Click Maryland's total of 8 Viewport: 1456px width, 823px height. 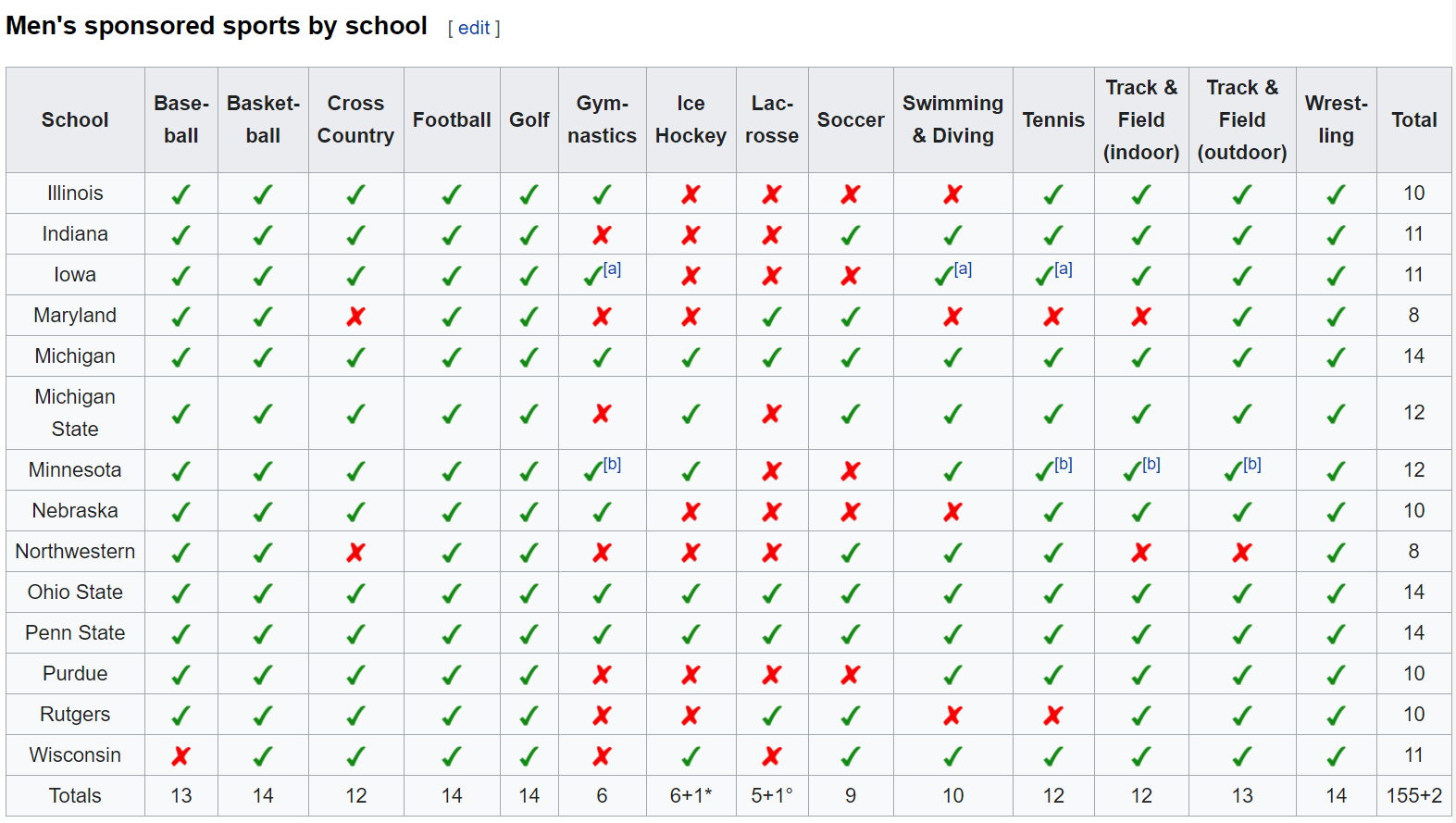tap(1413, 316)
